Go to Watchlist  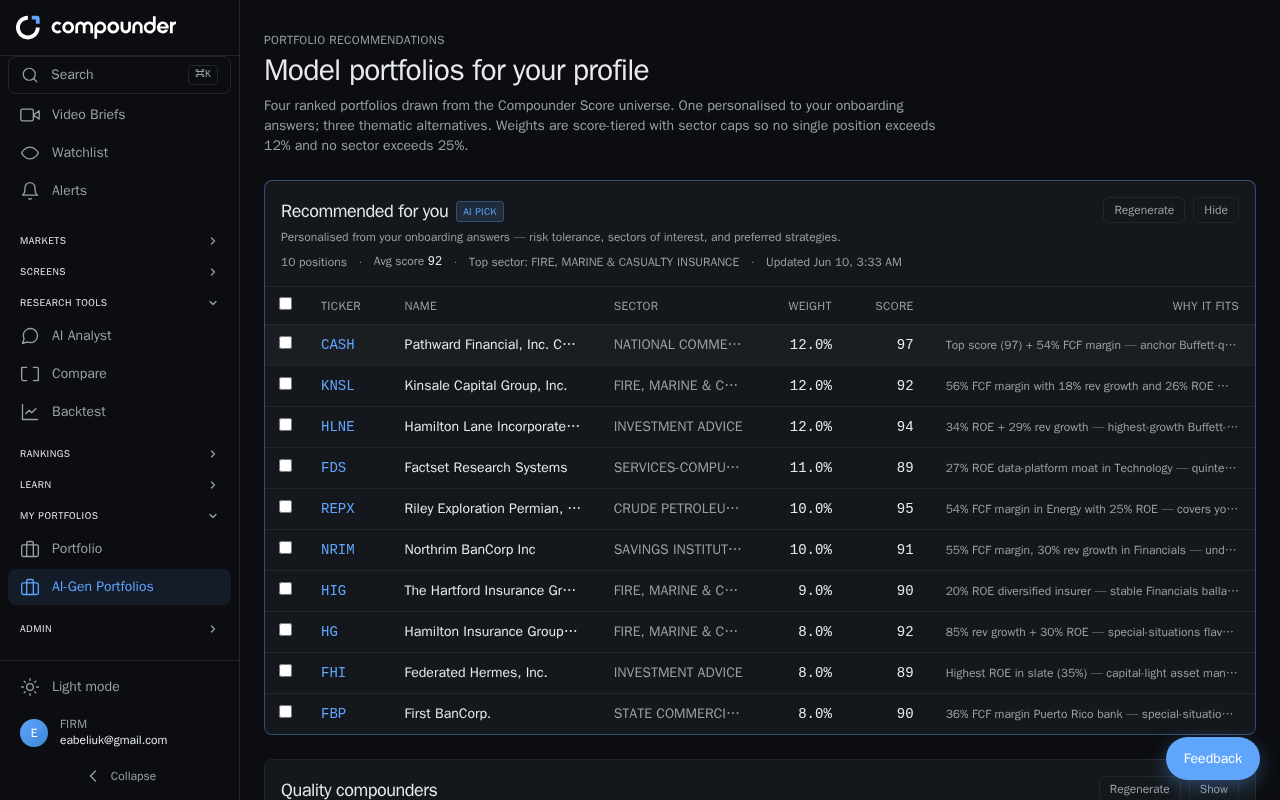[119, 153]
